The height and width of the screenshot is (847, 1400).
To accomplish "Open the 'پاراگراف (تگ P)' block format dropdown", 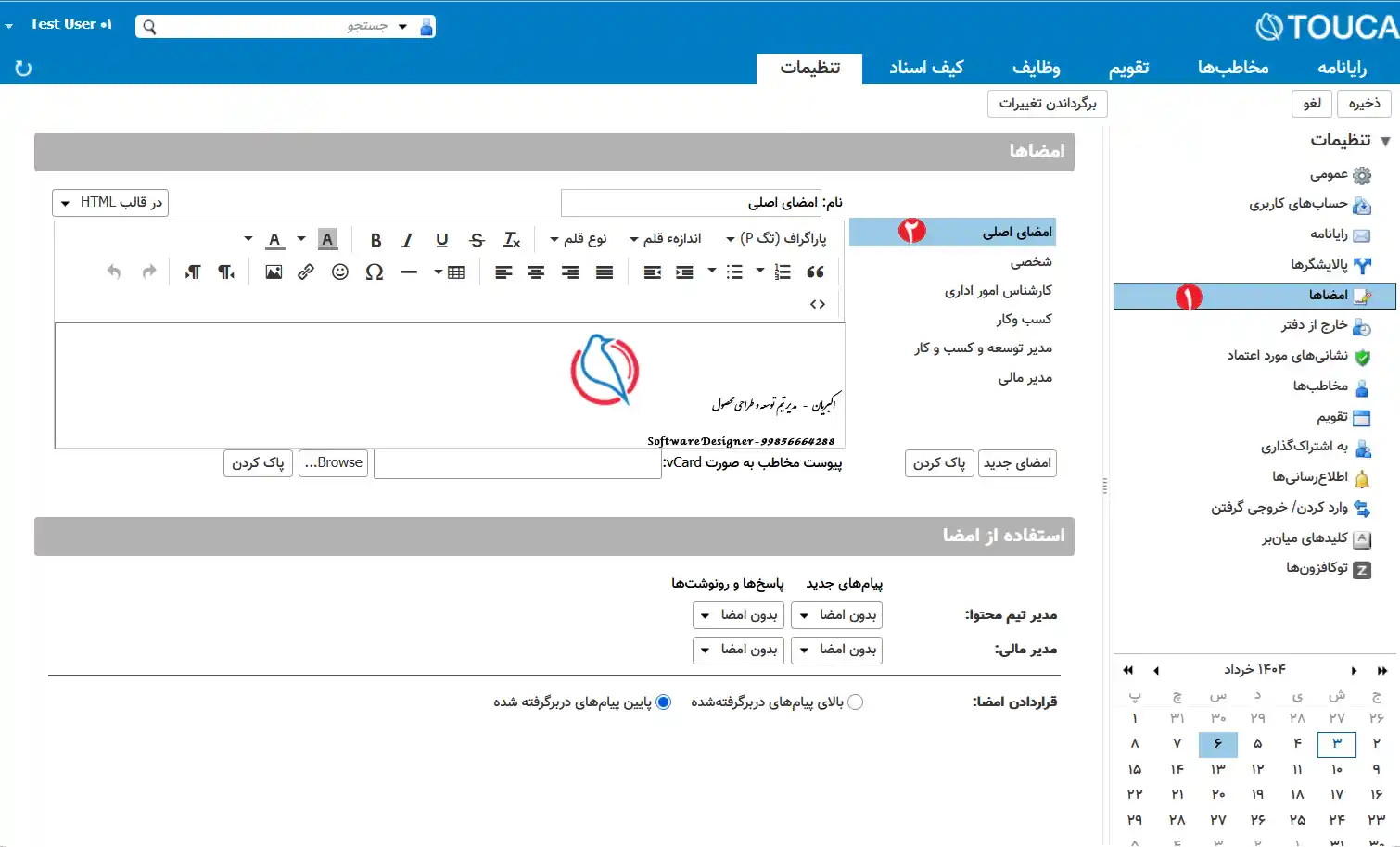I will pyautogui.click(x=776, y=239).
